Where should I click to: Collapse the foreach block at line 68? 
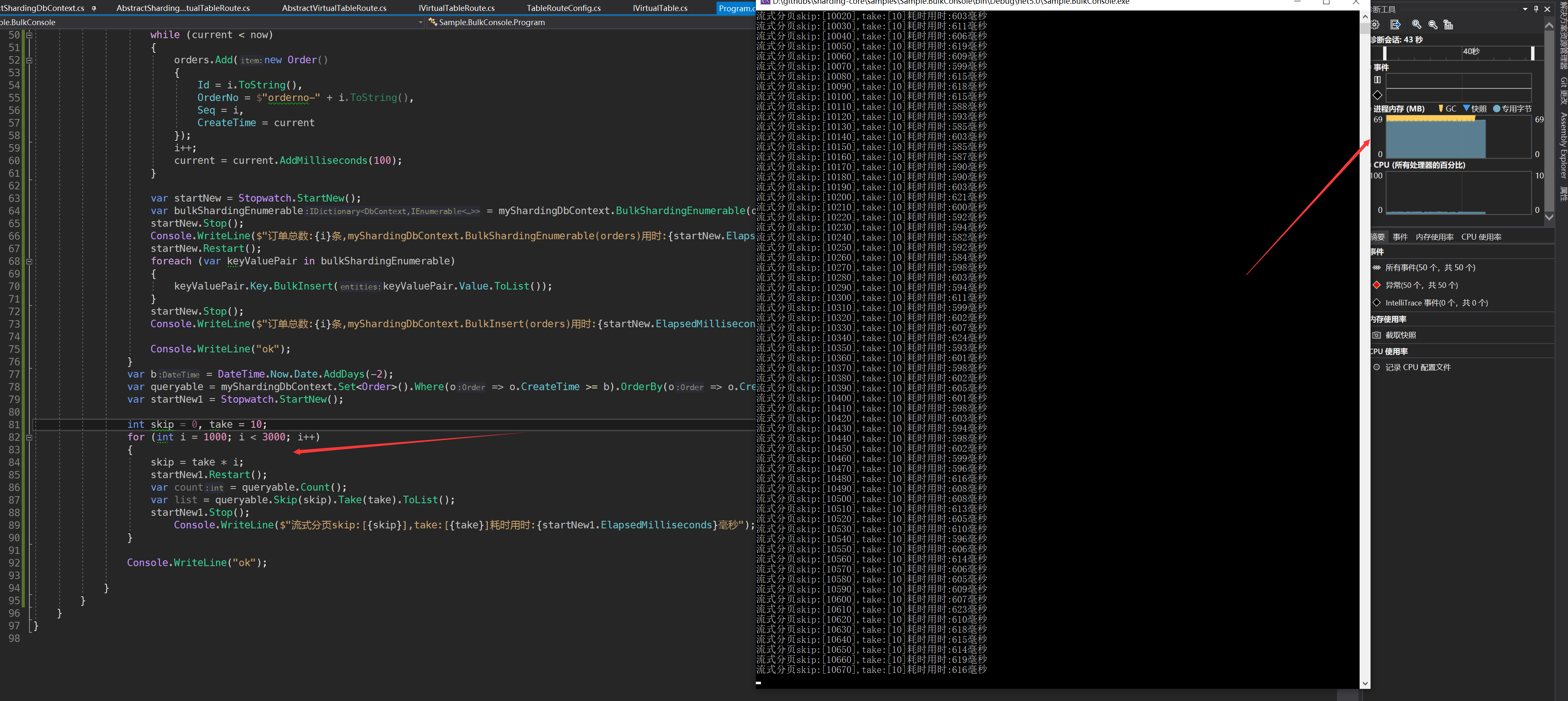pos(29,261)
